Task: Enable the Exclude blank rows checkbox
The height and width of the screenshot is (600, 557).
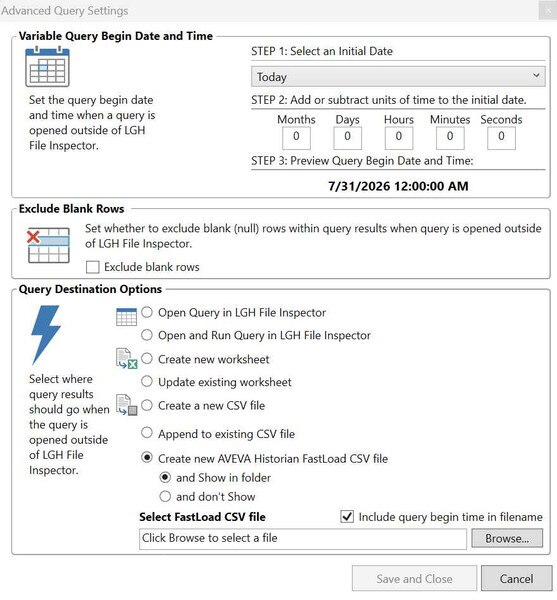Action: tap(93, 267)
